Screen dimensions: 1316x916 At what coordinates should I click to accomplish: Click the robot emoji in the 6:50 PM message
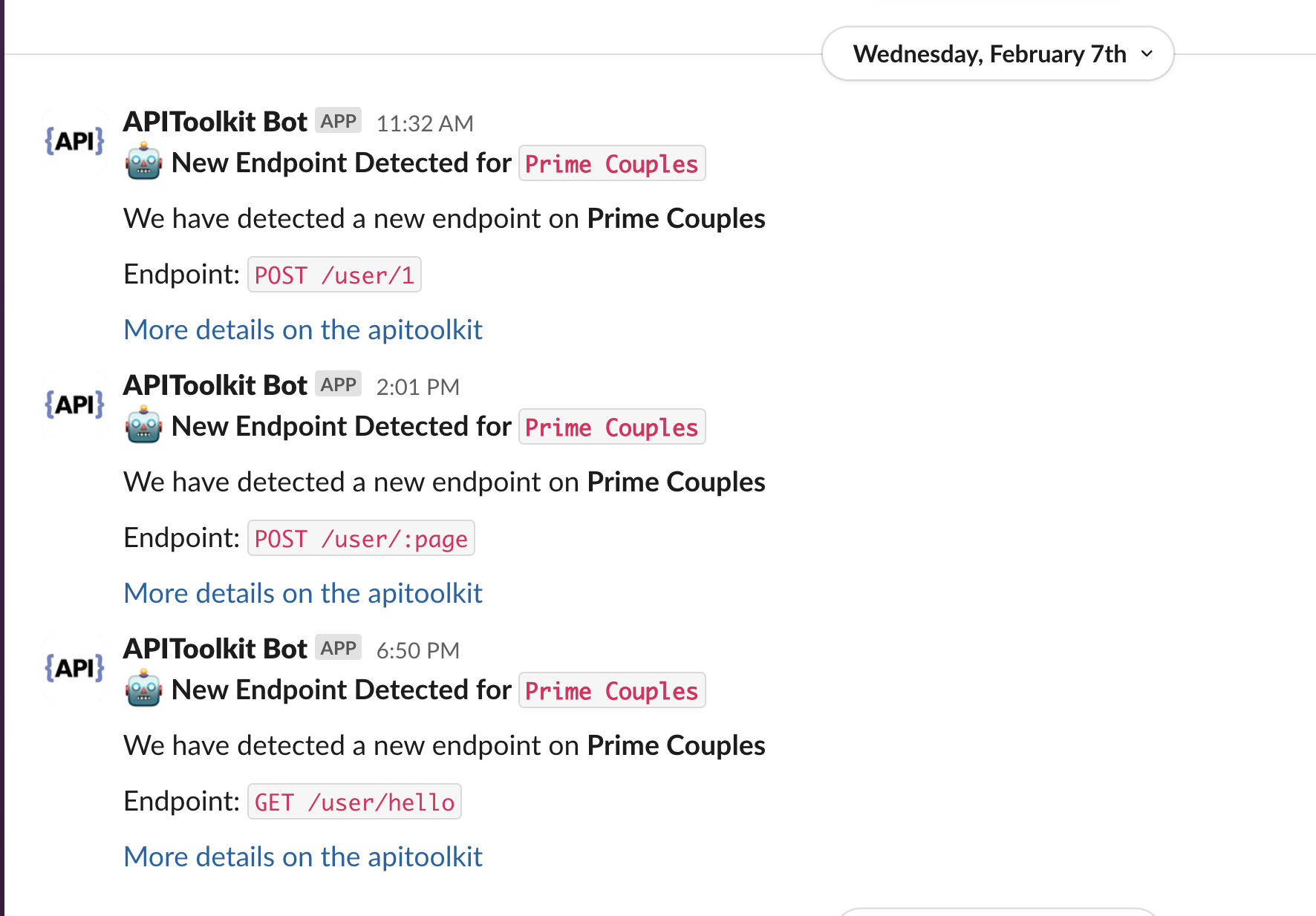coord(144,690)
